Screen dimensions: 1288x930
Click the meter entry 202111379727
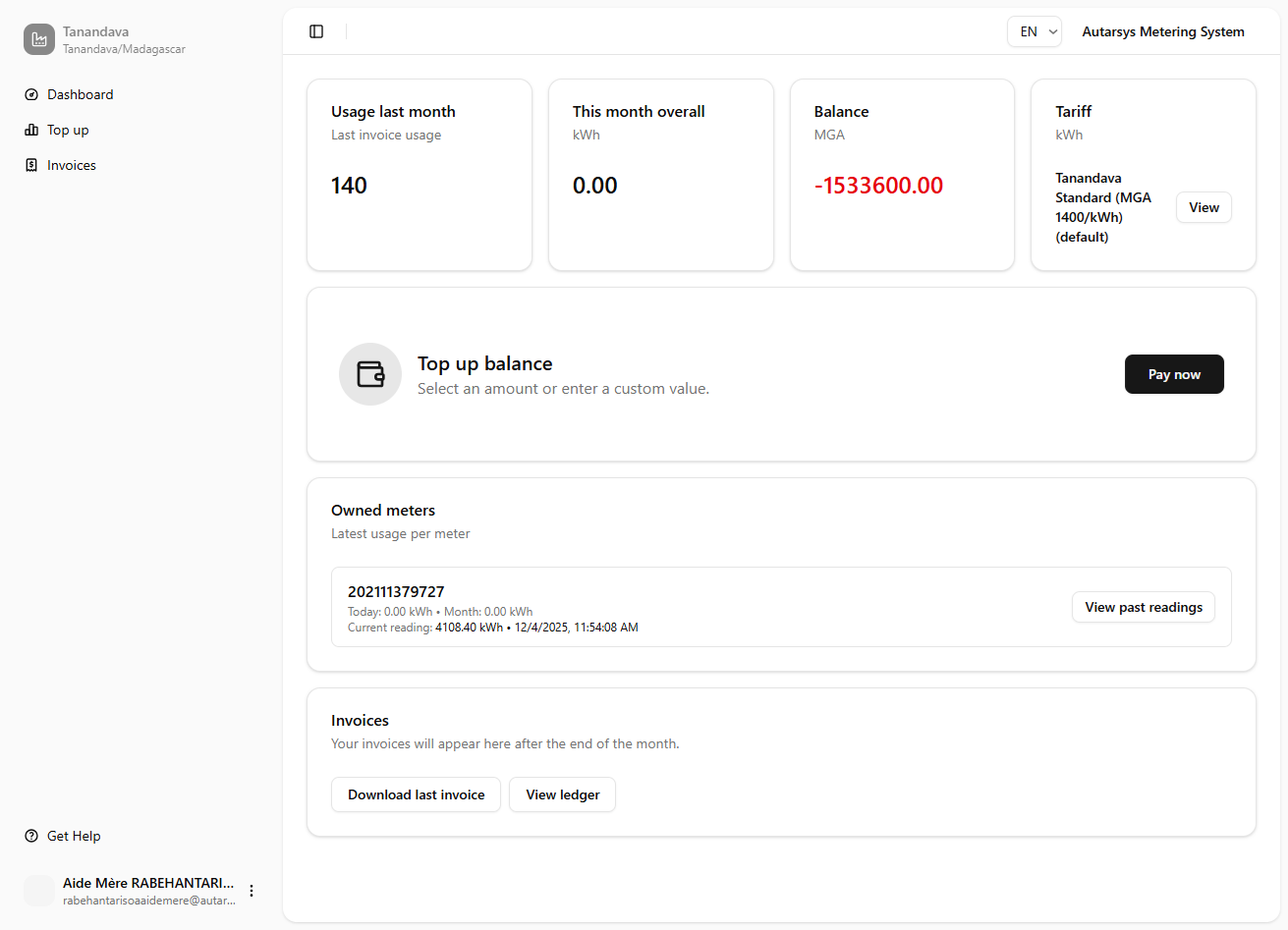click(x=396, y=591)
